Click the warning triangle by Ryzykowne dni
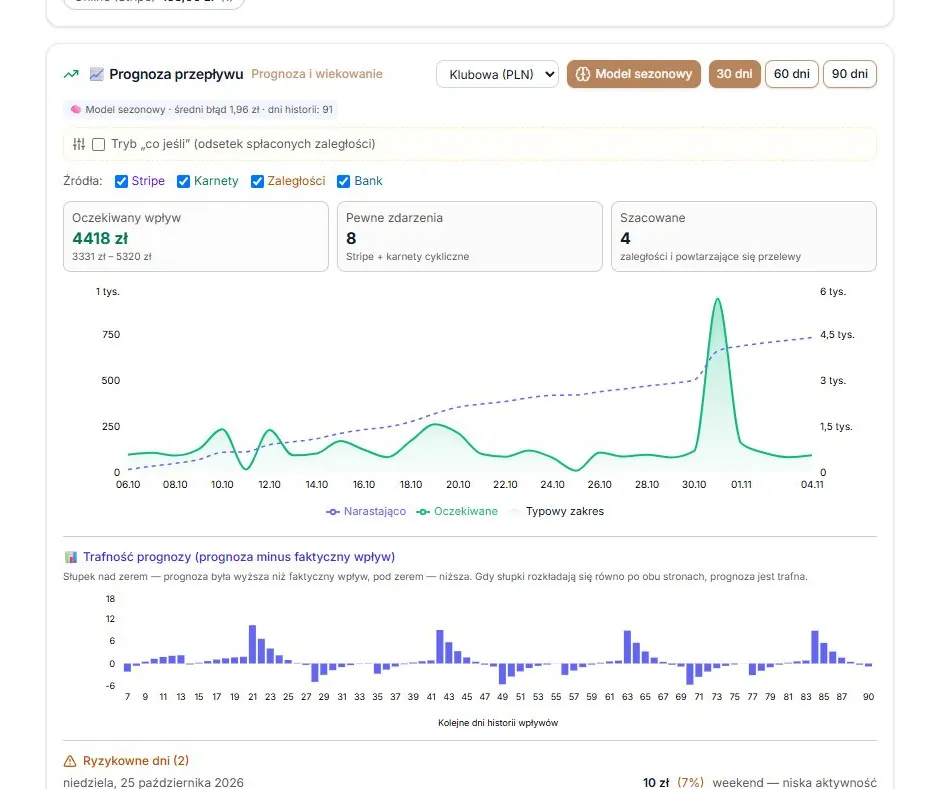Viewport: 930px width, 789px height. click(70, 761)
